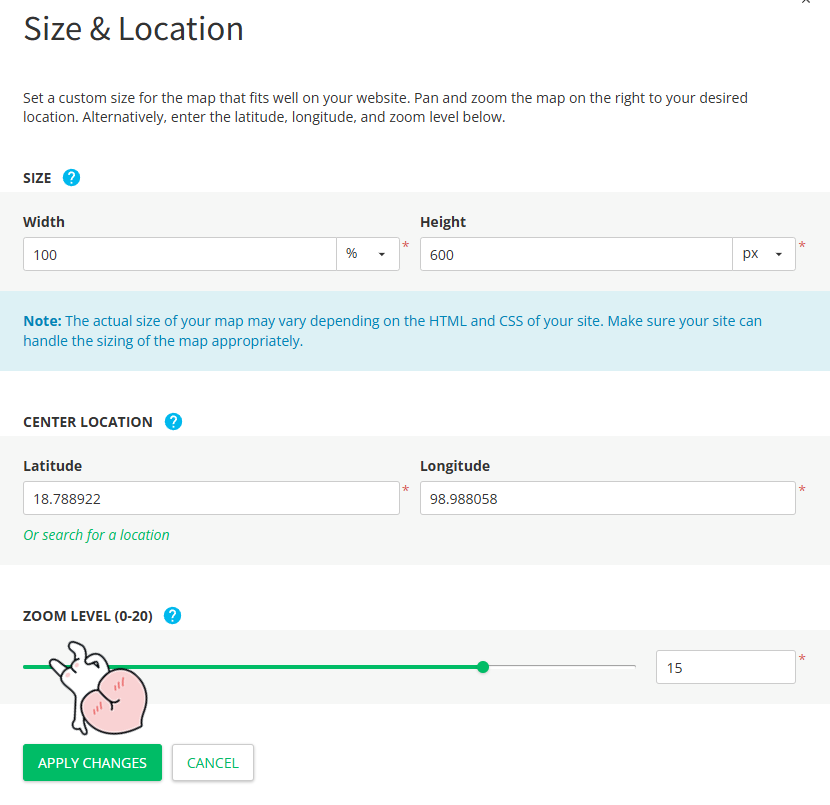This screenshot has width=830, height=805.
Task: Click 'Or search for a location' link
Action: tap(96, 535)
